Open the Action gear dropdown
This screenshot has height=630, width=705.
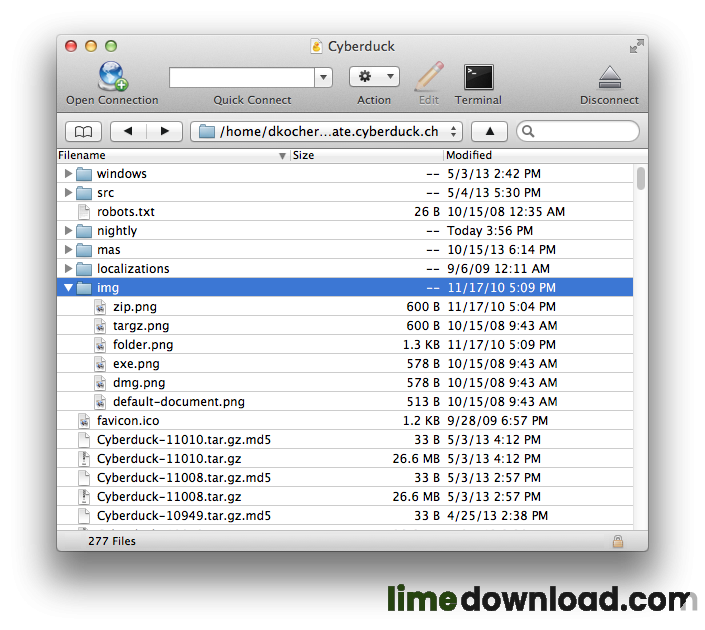(374, 77)
